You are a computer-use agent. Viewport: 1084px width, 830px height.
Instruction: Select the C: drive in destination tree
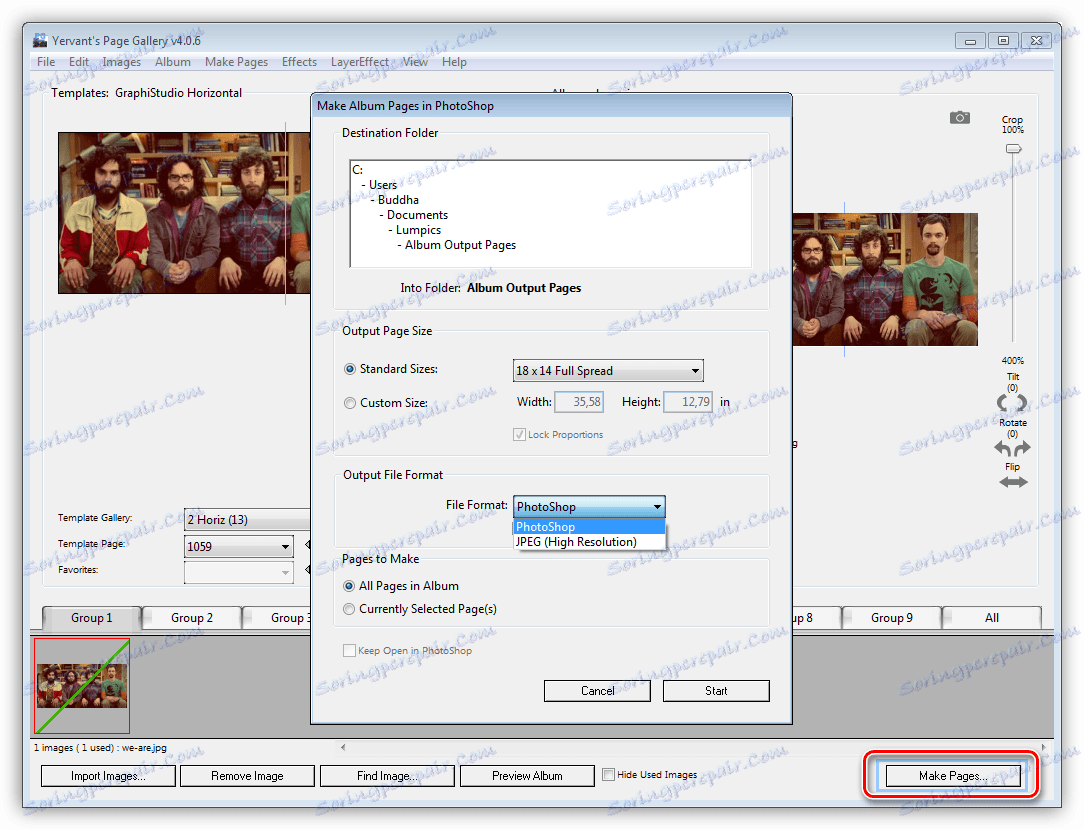tap(357, 169)
